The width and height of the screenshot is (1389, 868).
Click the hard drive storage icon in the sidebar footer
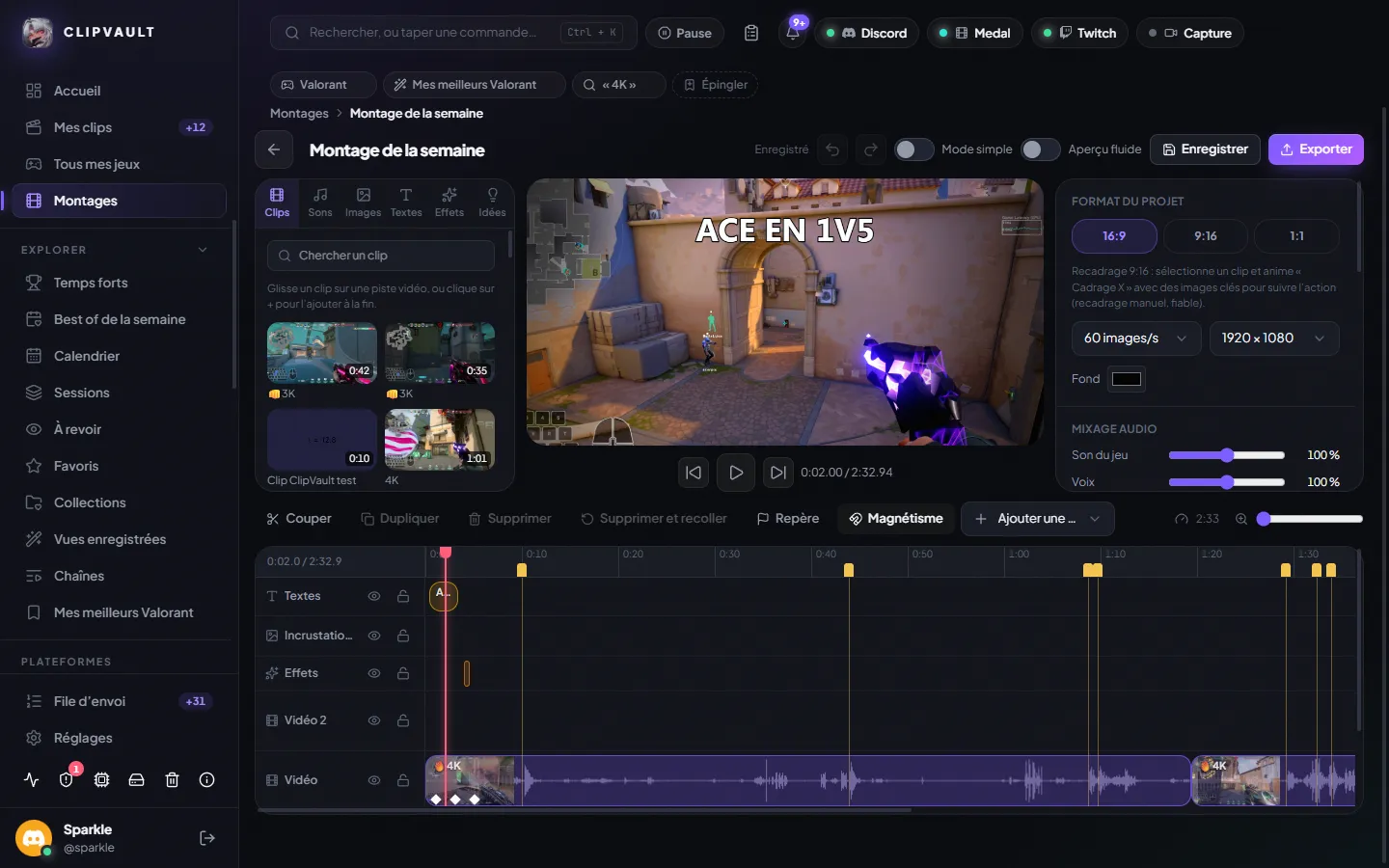[137, 780]
